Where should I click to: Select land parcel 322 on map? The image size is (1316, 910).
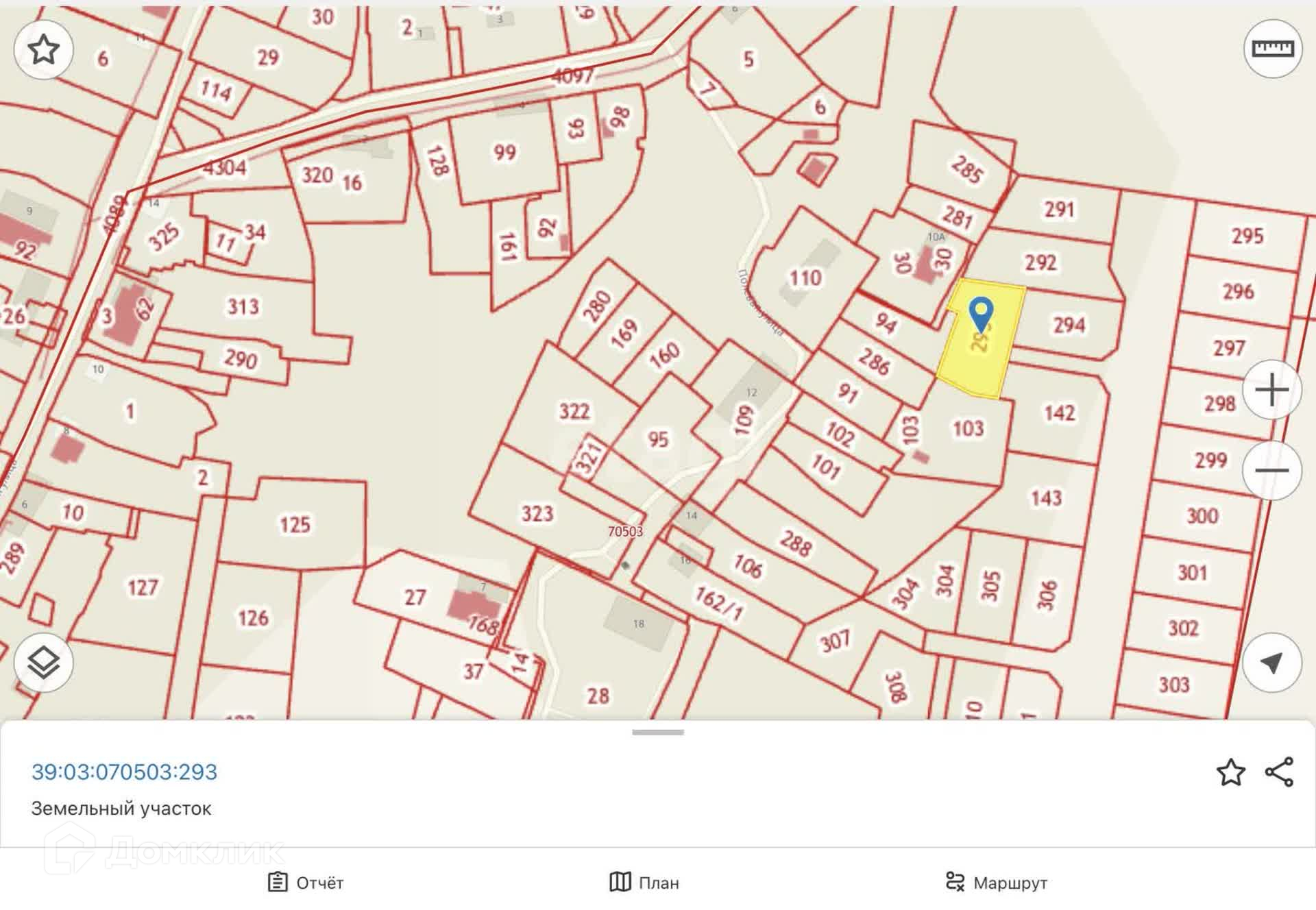(x=574, y=411)
